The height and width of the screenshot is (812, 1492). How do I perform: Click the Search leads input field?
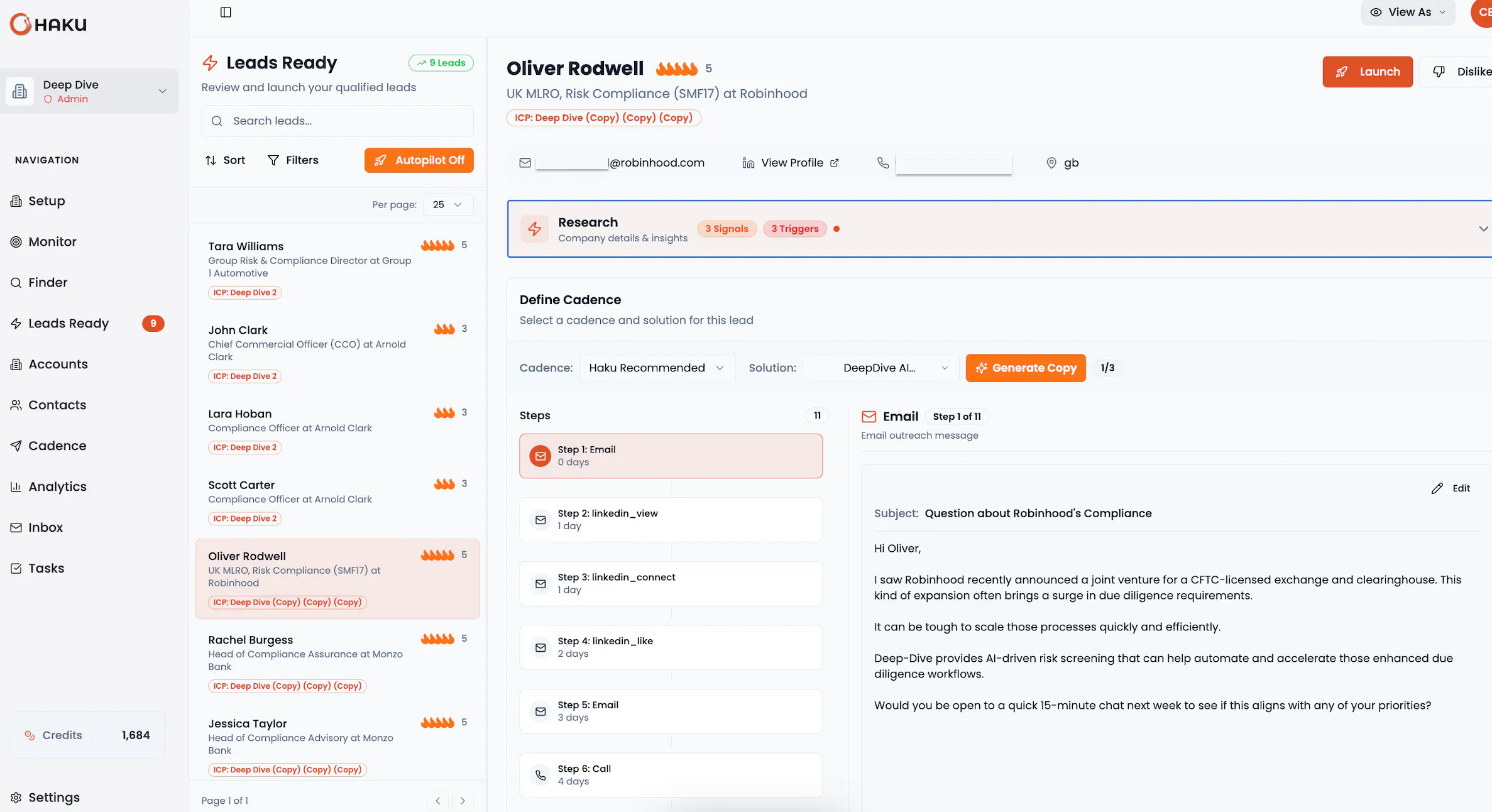[337, 121]
